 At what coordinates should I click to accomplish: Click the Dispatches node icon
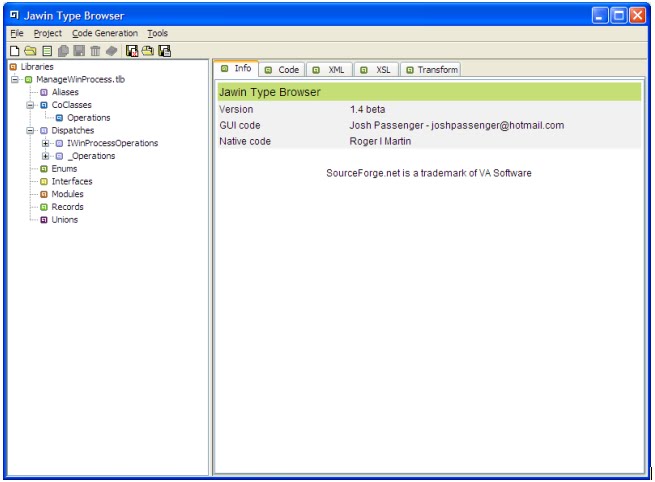44,130
